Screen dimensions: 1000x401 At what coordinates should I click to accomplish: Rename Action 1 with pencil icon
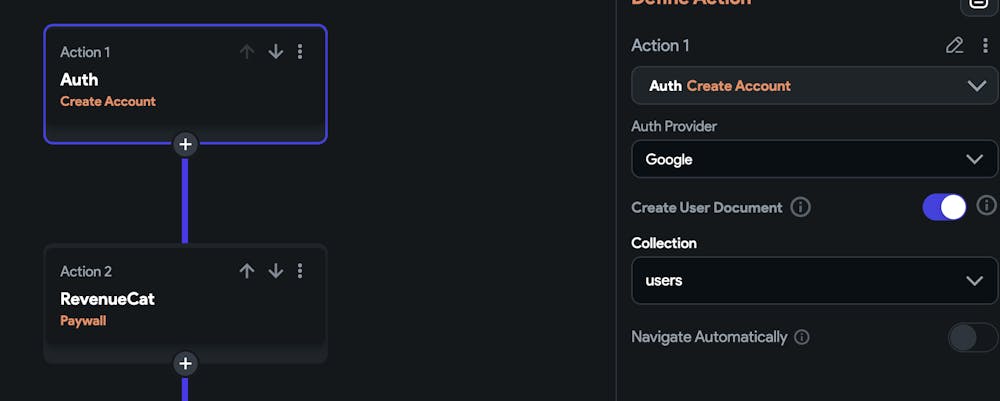pos(954,45)
